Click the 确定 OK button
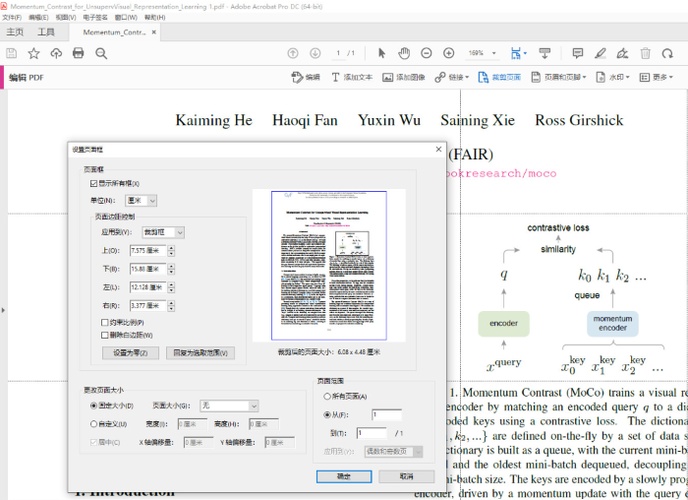 point(344,476)
